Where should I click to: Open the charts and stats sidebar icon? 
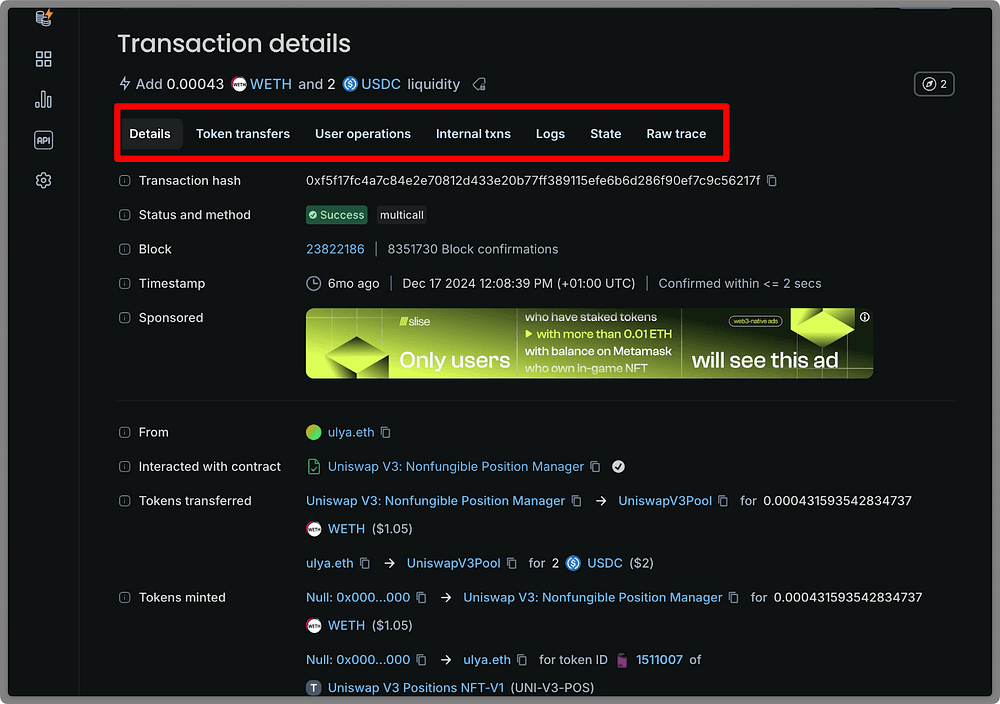(43, 99)
